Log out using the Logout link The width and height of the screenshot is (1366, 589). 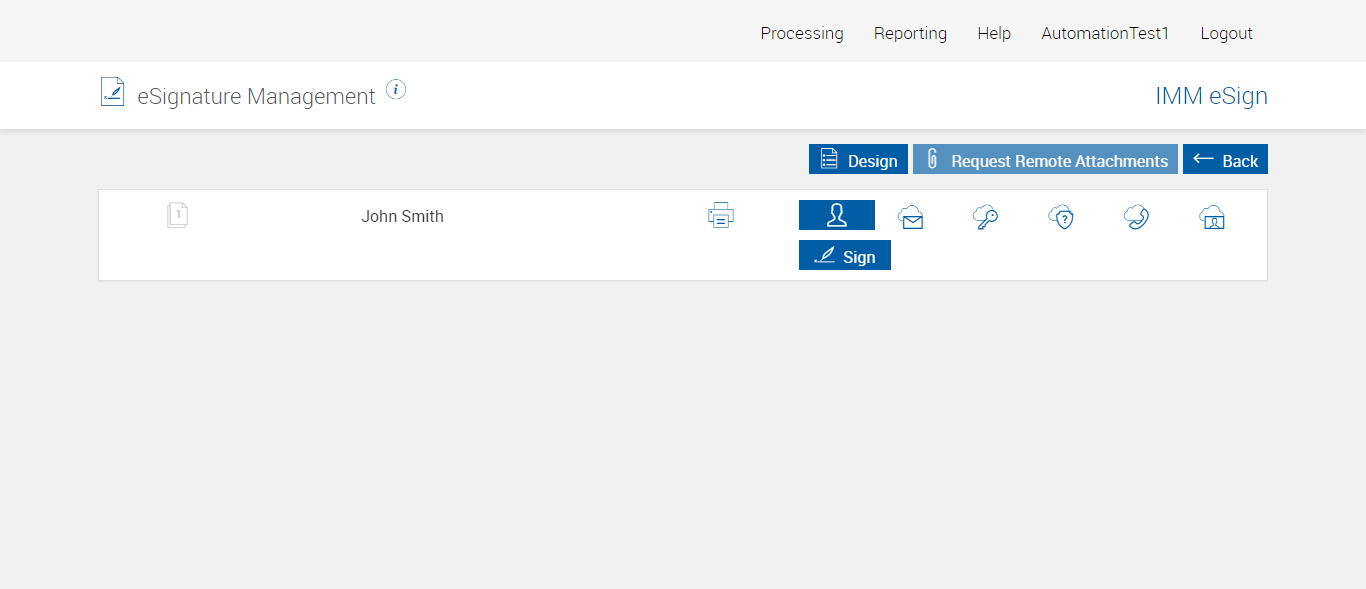pos(1226,33)
